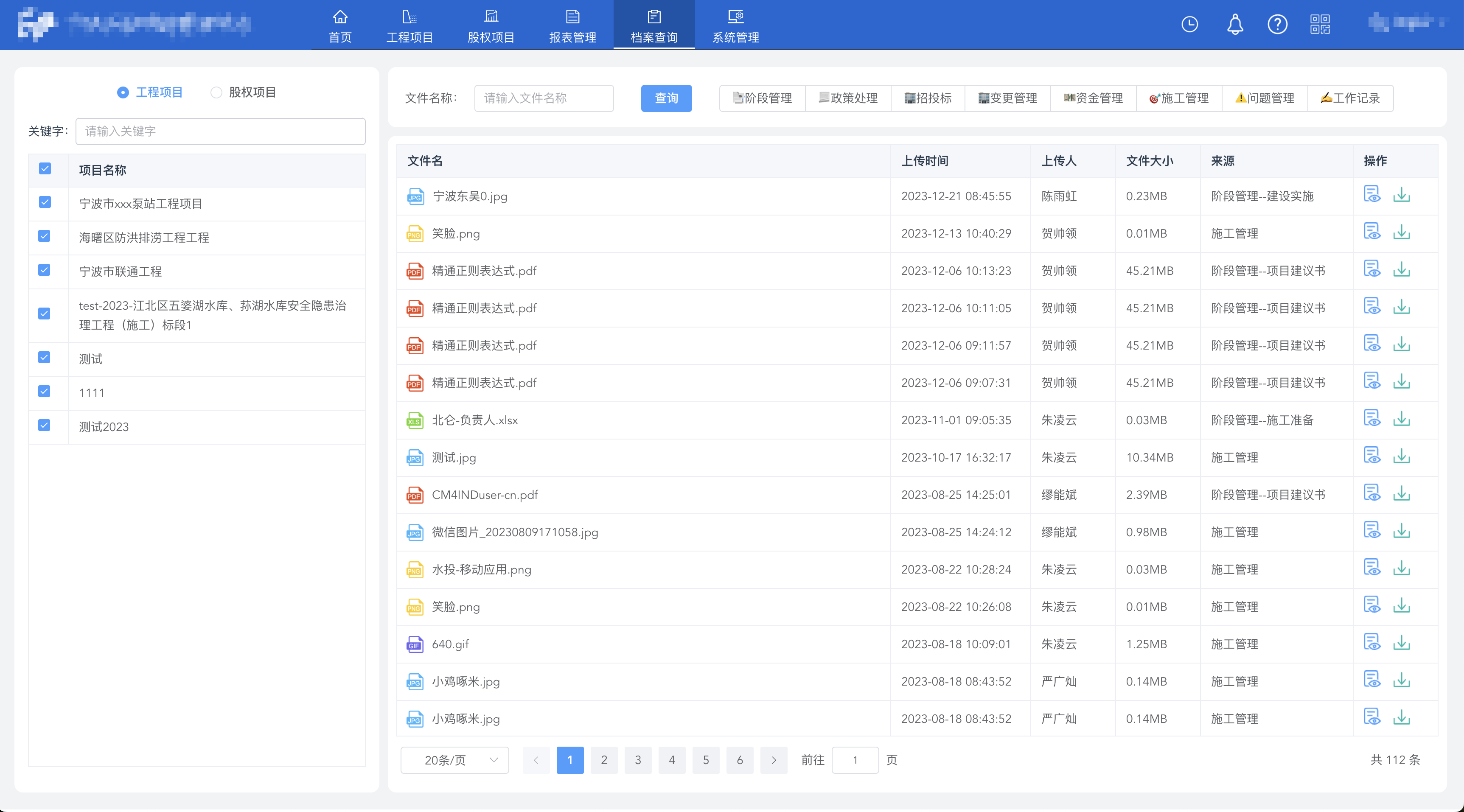Go to page 6
The image size is (1464, 812).
(740, 760)
